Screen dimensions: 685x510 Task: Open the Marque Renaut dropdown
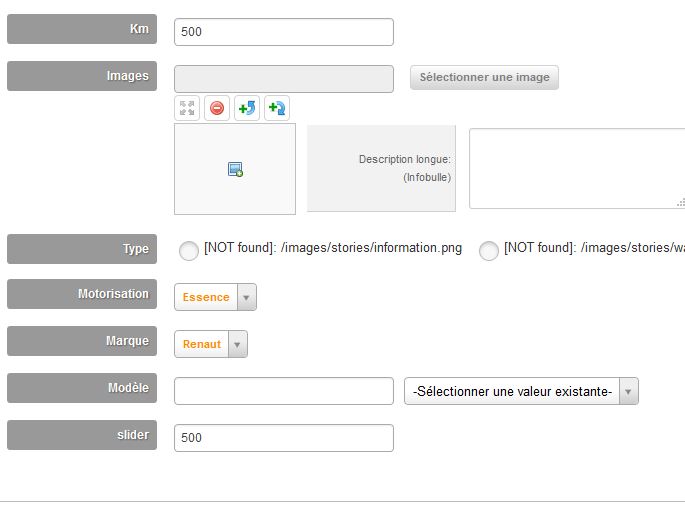211,344
